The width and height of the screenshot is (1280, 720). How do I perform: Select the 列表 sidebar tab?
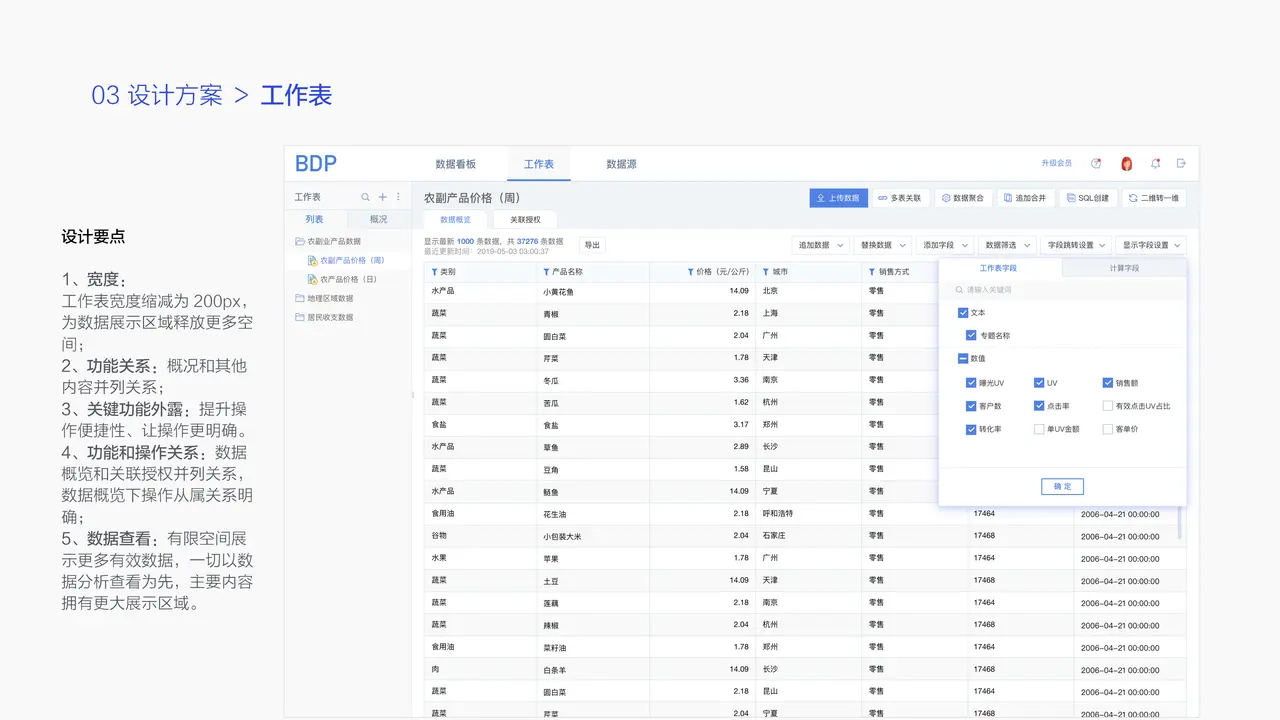(314, 219)
